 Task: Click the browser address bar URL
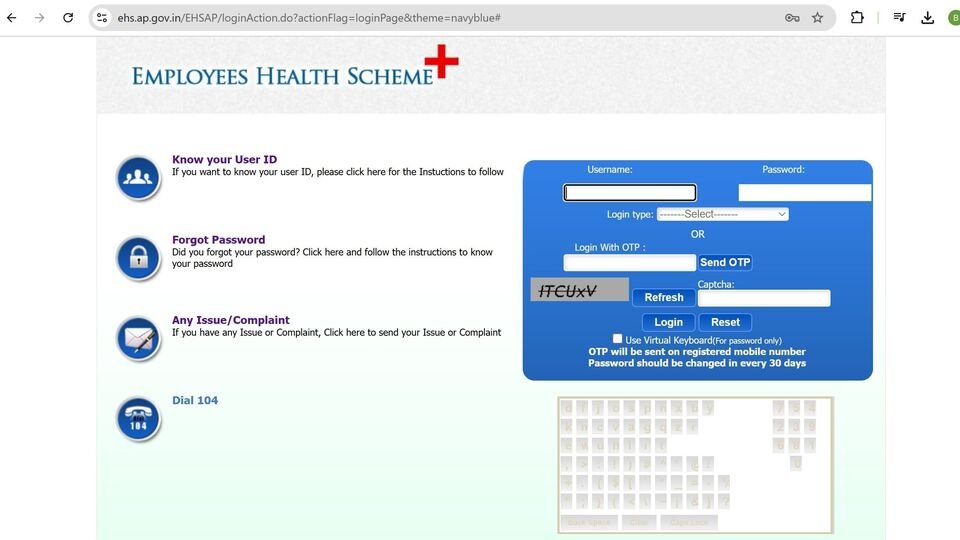(x=309, y=18)
